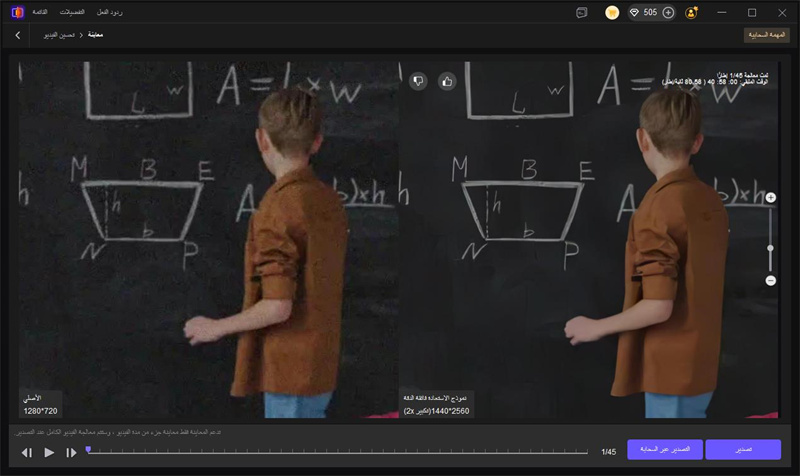Viewport: 800px width, 476px height.
Task: Click the vertical zoom slider handle
Action: (x=770, y=248)
